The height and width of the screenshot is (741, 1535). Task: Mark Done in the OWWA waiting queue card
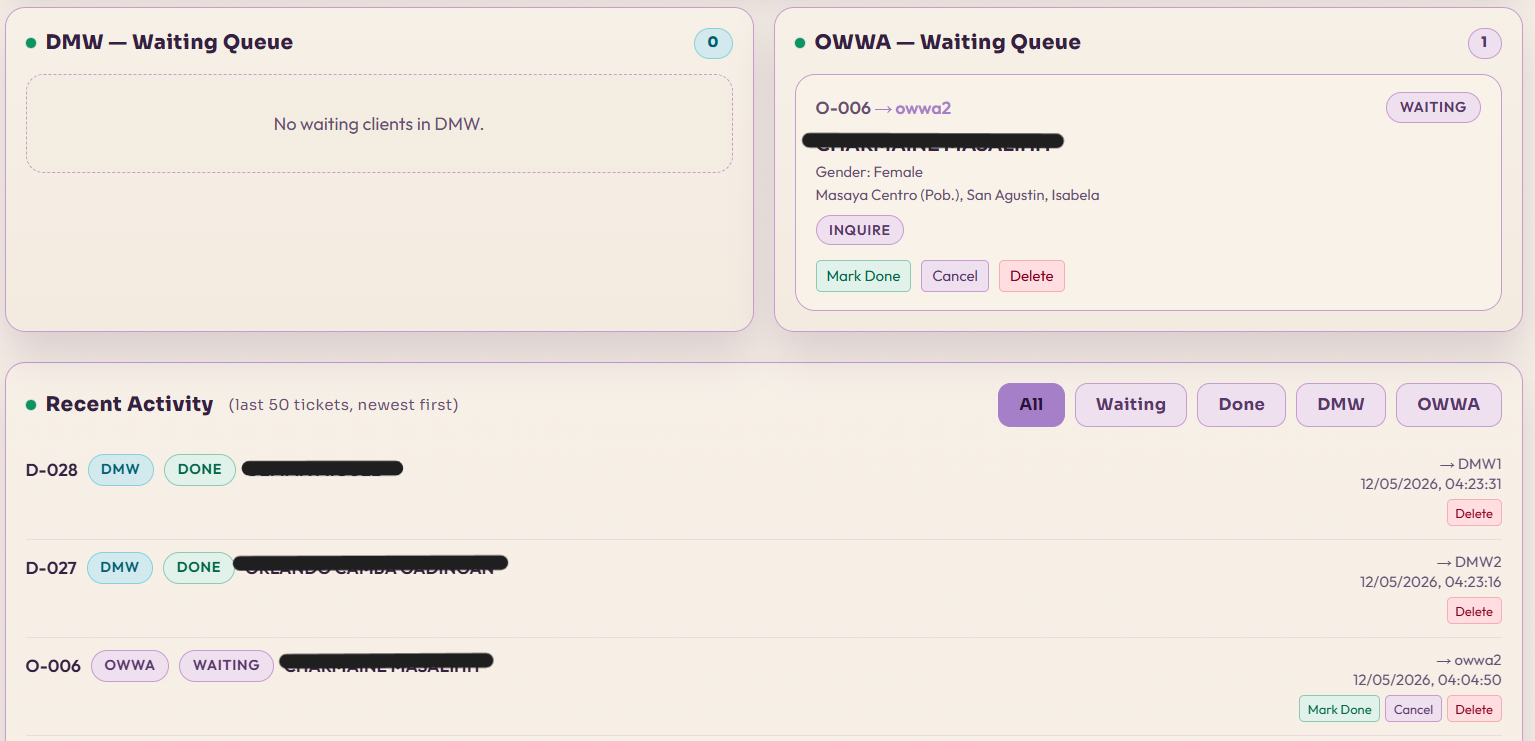click(x=863, y=276)
